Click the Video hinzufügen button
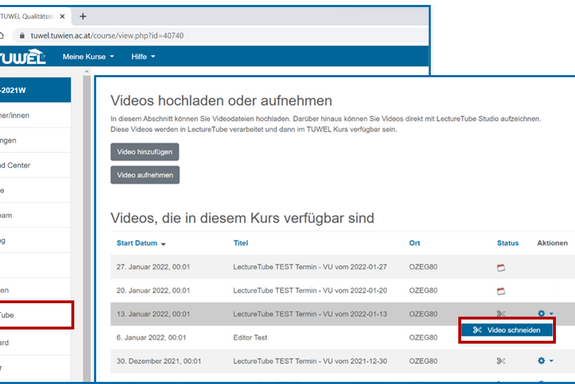 pyautogui.click(x=145, y=152)
